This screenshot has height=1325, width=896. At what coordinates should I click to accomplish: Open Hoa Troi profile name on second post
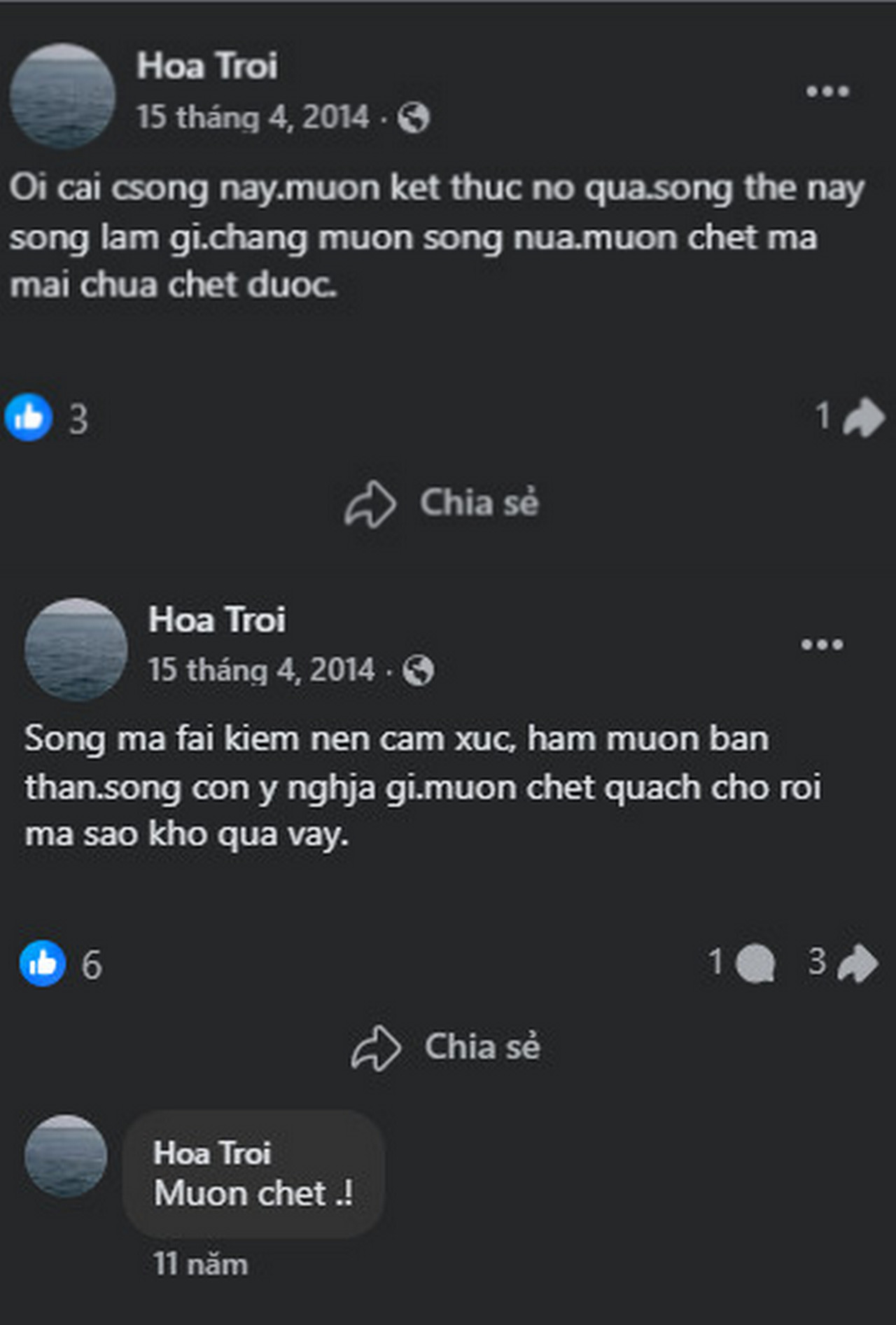pyautogui.click(x=217, y=620)
